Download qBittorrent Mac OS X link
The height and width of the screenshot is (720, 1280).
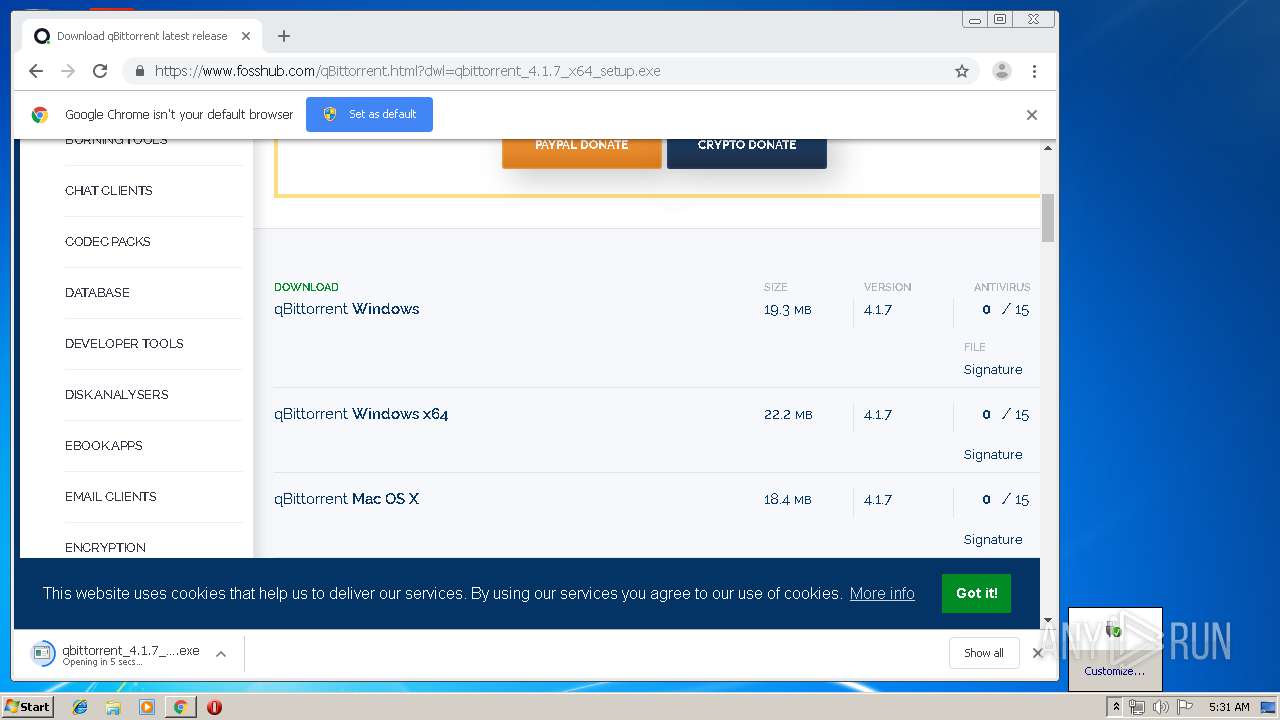pyautogui.click(x=346, y=499)
